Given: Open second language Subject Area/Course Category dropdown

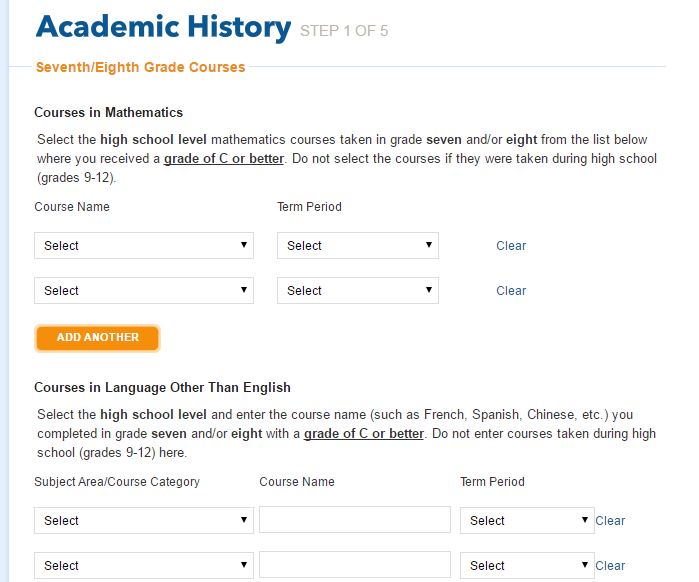Looking at the screenshot, I should (144, 566).
